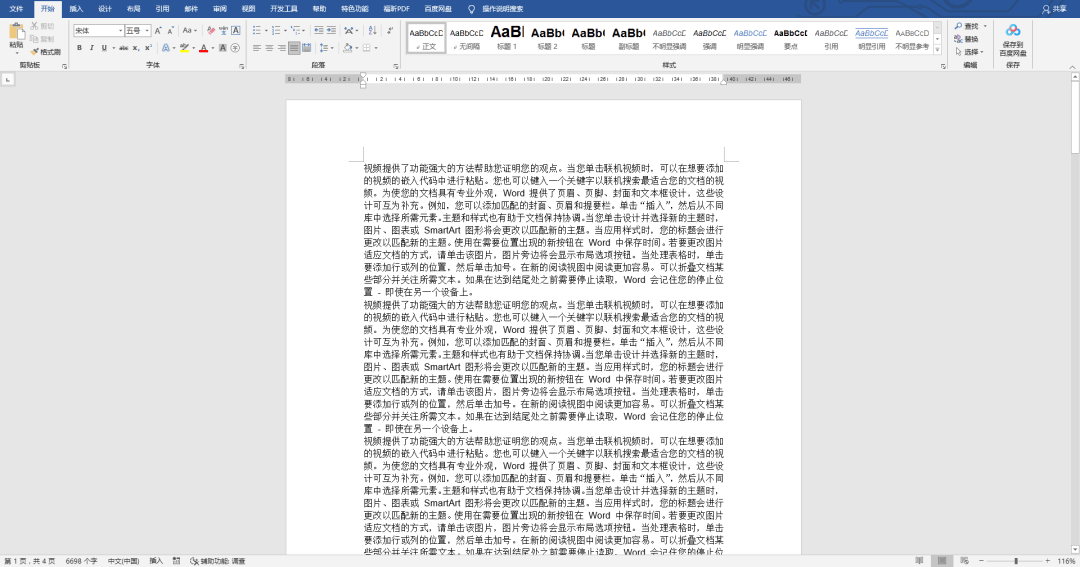Image resolution: width=1080 pixels, height=567 pixels.
Task: Click the Replace (替换) command
Action: [966, 39]
